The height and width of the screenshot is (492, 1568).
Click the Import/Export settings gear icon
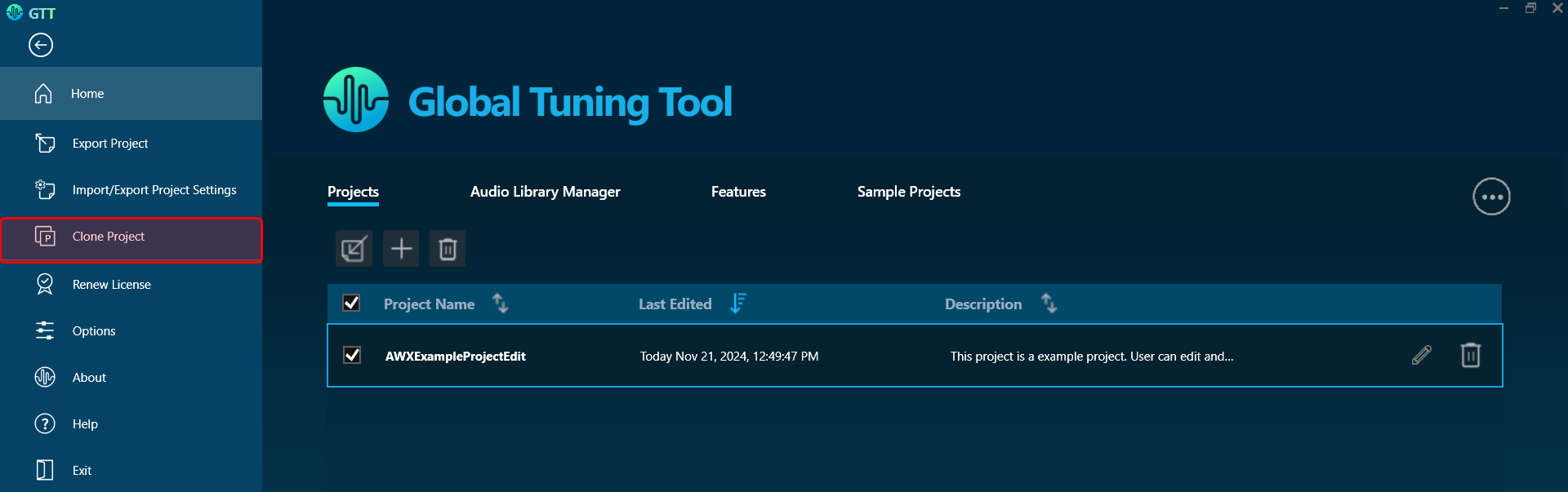(x=45, y=189)
